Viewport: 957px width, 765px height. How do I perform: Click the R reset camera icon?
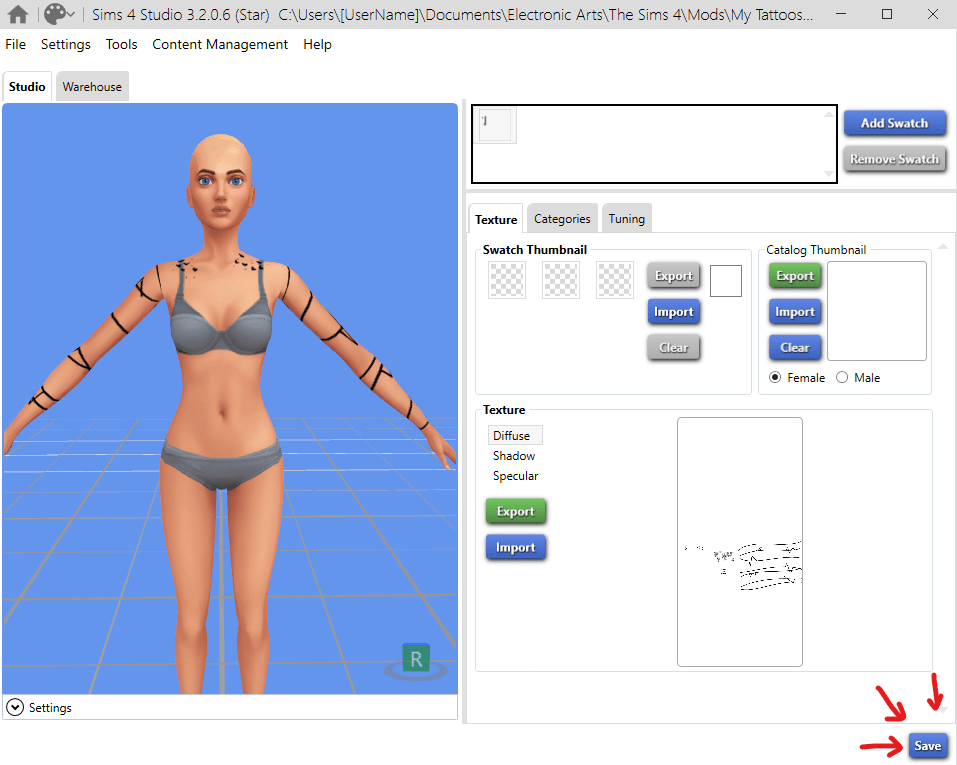click(x=416, y=659)
